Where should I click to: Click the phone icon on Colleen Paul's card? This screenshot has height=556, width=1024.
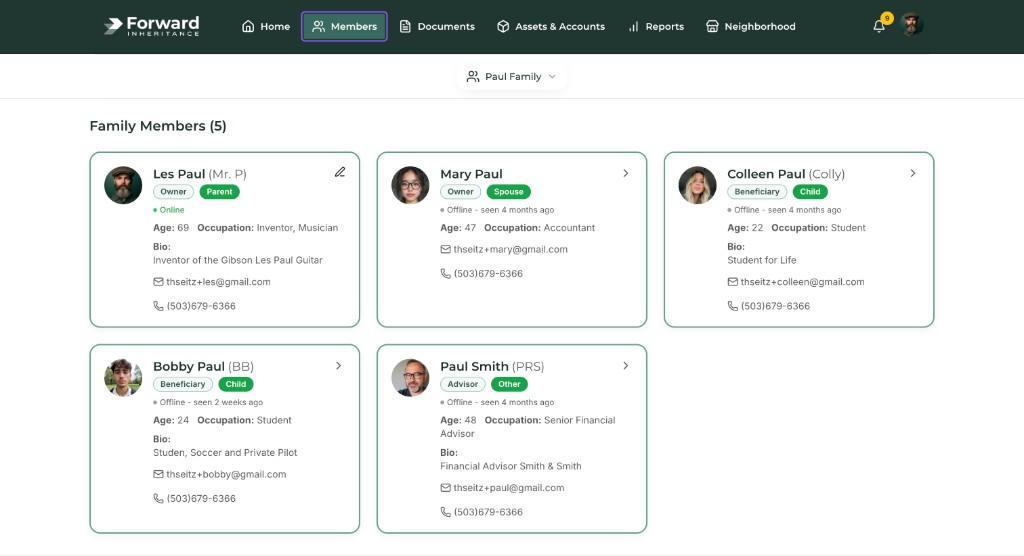(732, 306)
